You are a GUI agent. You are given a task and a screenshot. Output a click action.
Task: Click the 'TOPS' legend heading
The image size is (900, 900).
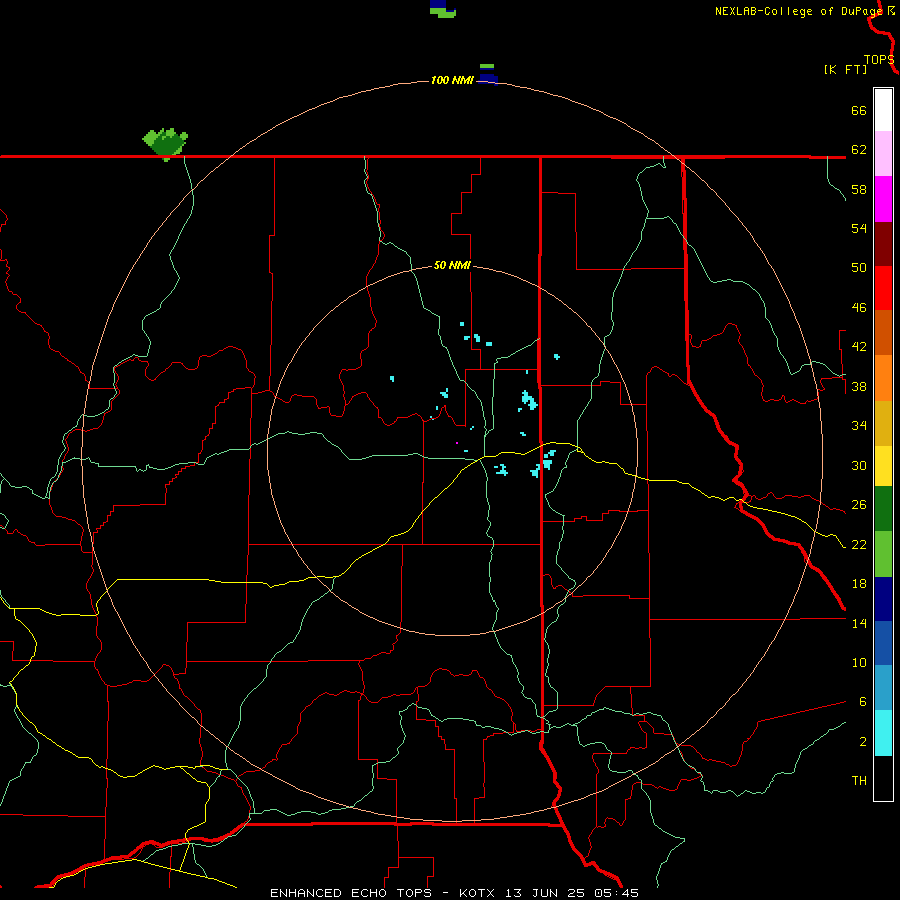(879, 60)
